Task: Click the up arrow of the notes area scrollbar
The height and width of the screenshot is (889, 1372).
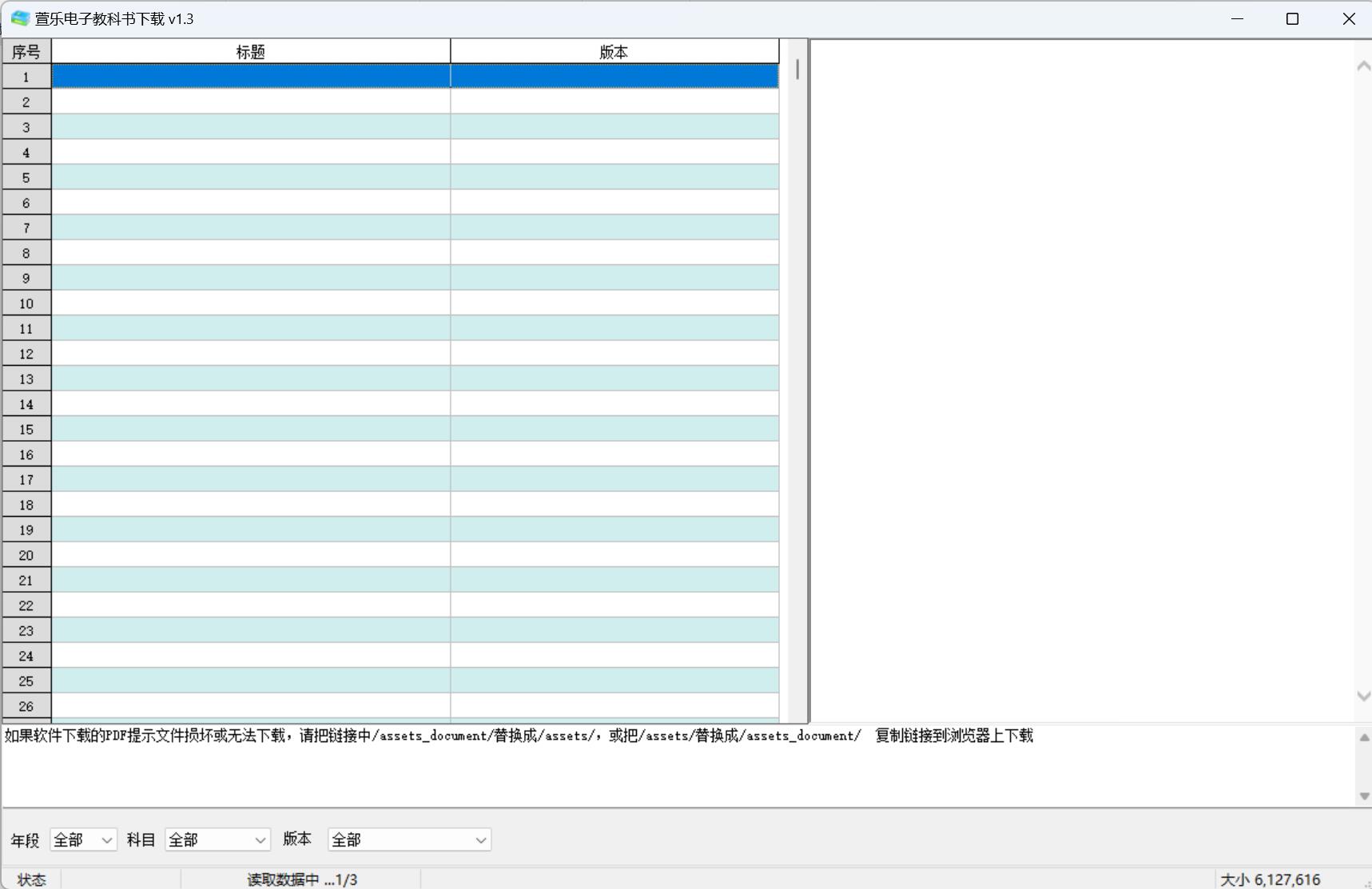Action: [1364, 737]
